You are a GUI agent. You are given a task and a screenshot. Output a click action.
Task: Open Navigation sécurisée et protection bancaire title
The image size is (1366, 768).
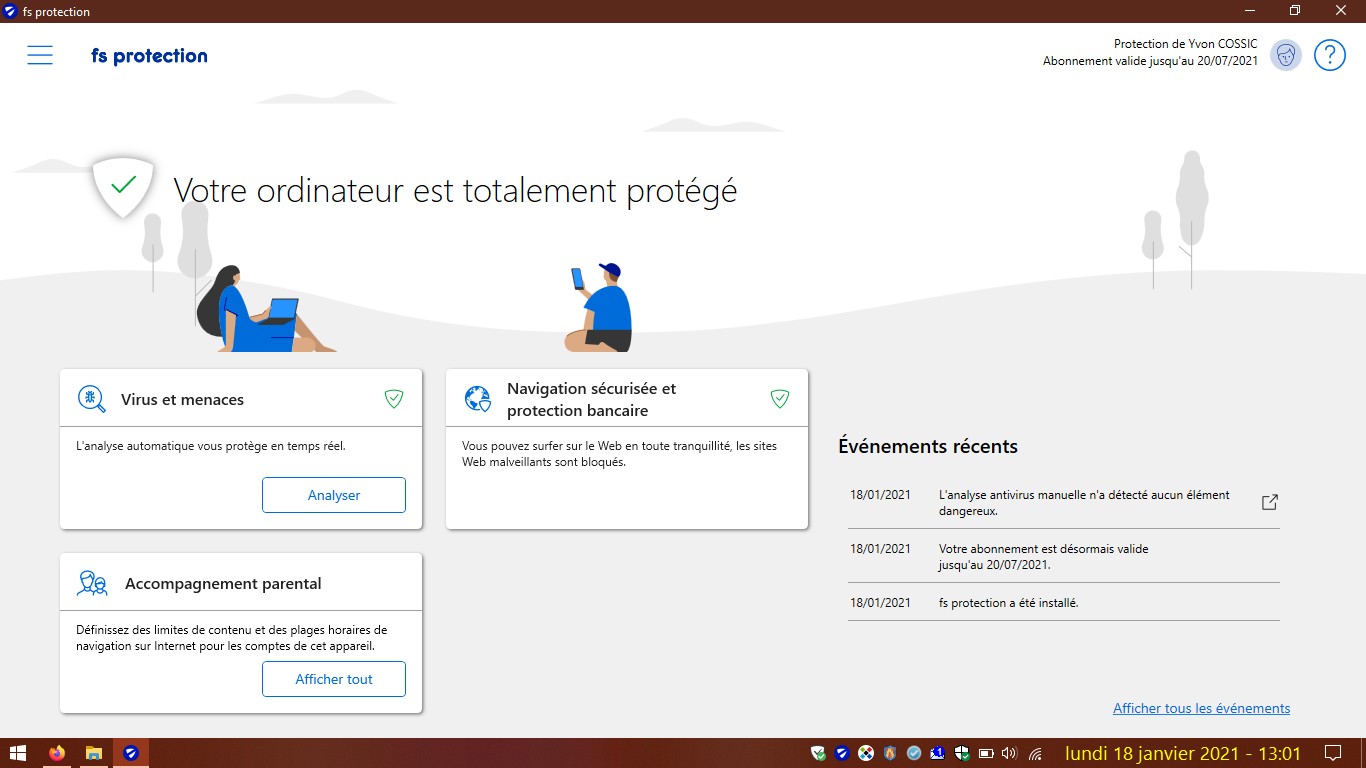pyautogui.click(x=592, y=399)
